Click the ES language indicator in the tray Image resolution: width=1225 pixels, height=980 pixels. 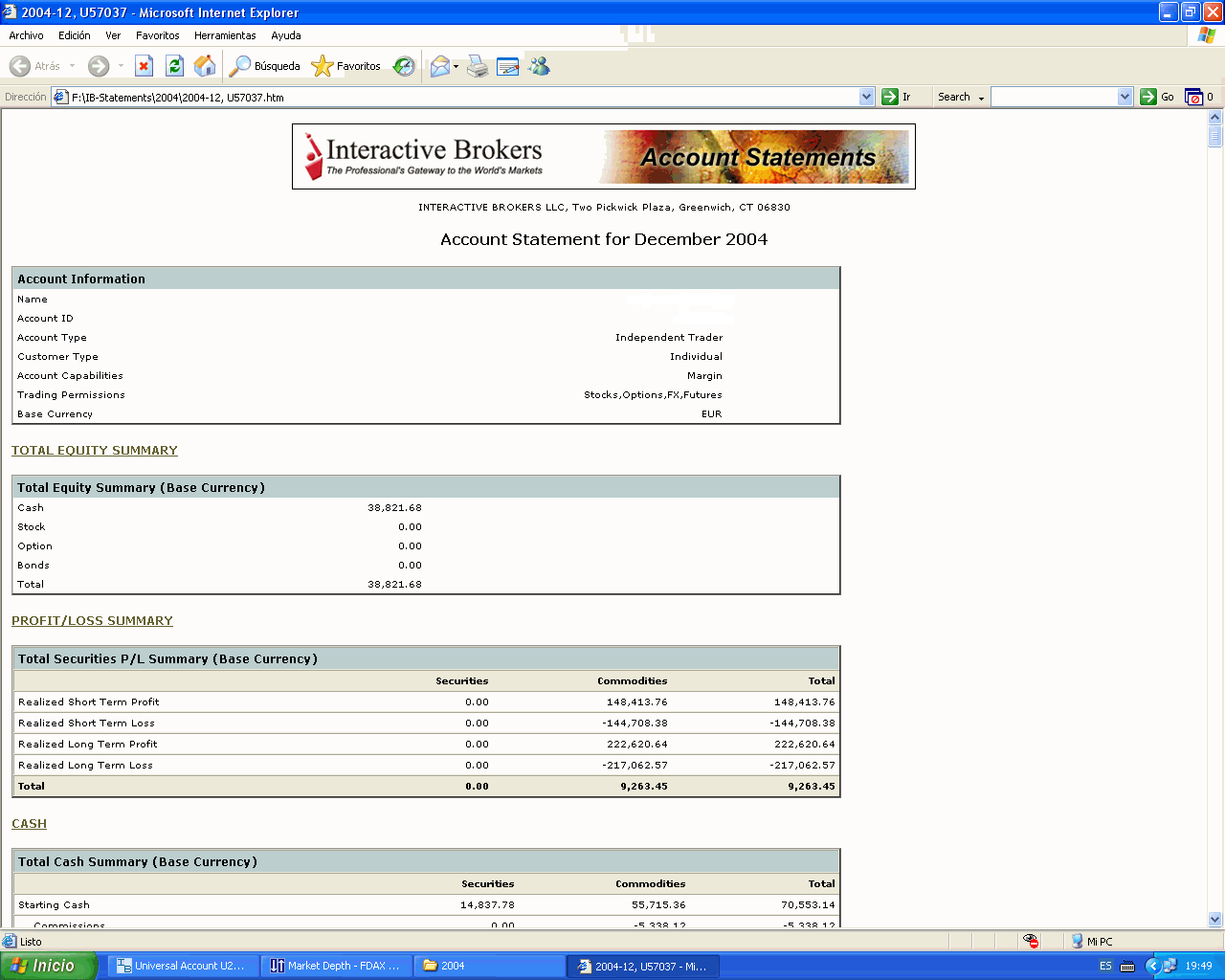point(1105,966)
